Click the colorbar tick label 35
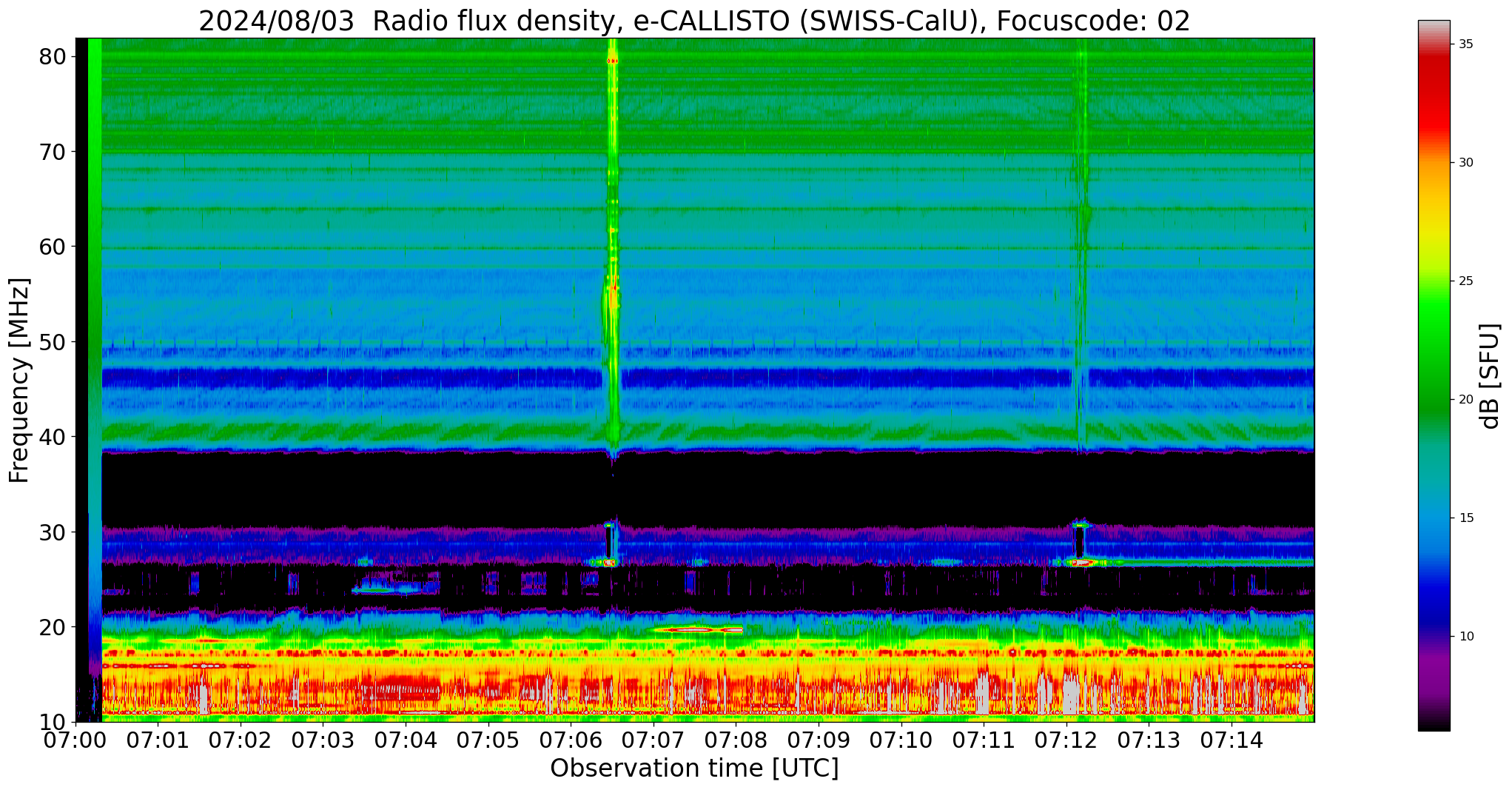Screen dimensions: 1512x790 1466,44
